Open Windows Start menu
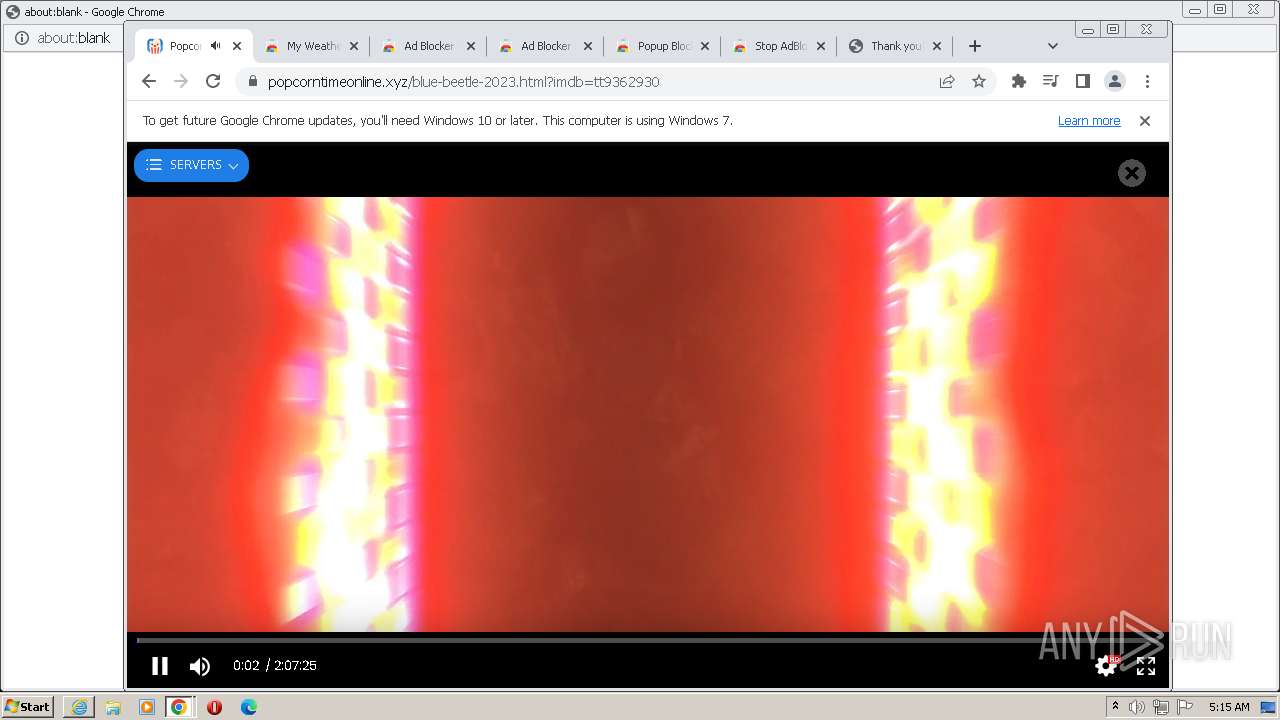The width and height of the screenshot is (1280, 720). [28, 707]
